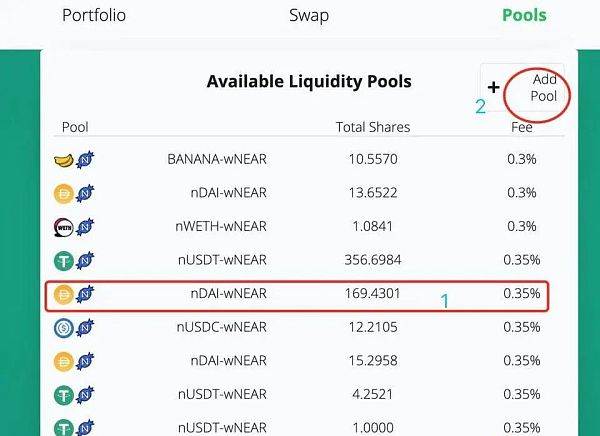Click the Tether icon in the 4.2521 row
Screen dimensions: 600x436
coord(64,395)
